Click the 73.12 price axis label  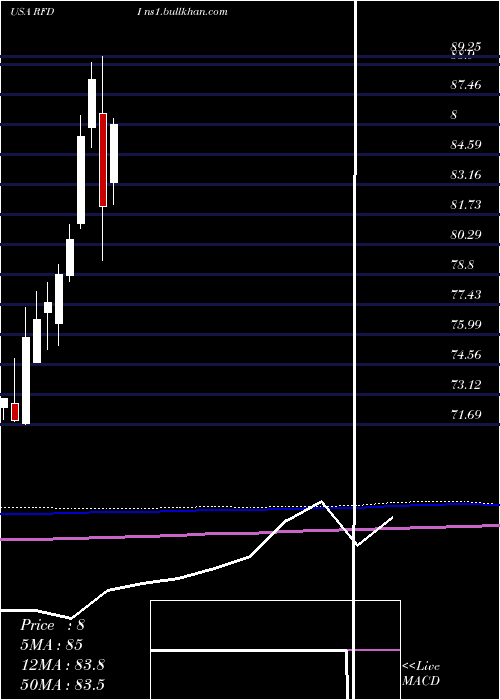pos(466,385)
